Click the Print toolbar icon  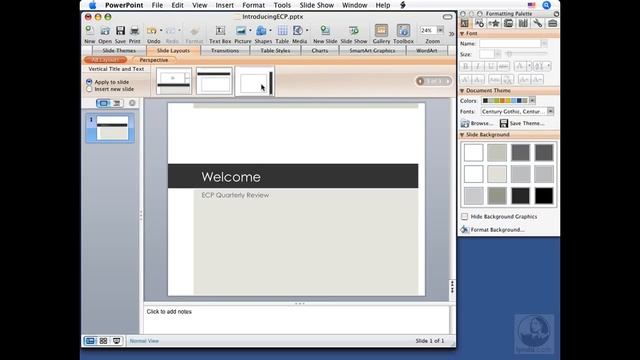pos(134,31)
